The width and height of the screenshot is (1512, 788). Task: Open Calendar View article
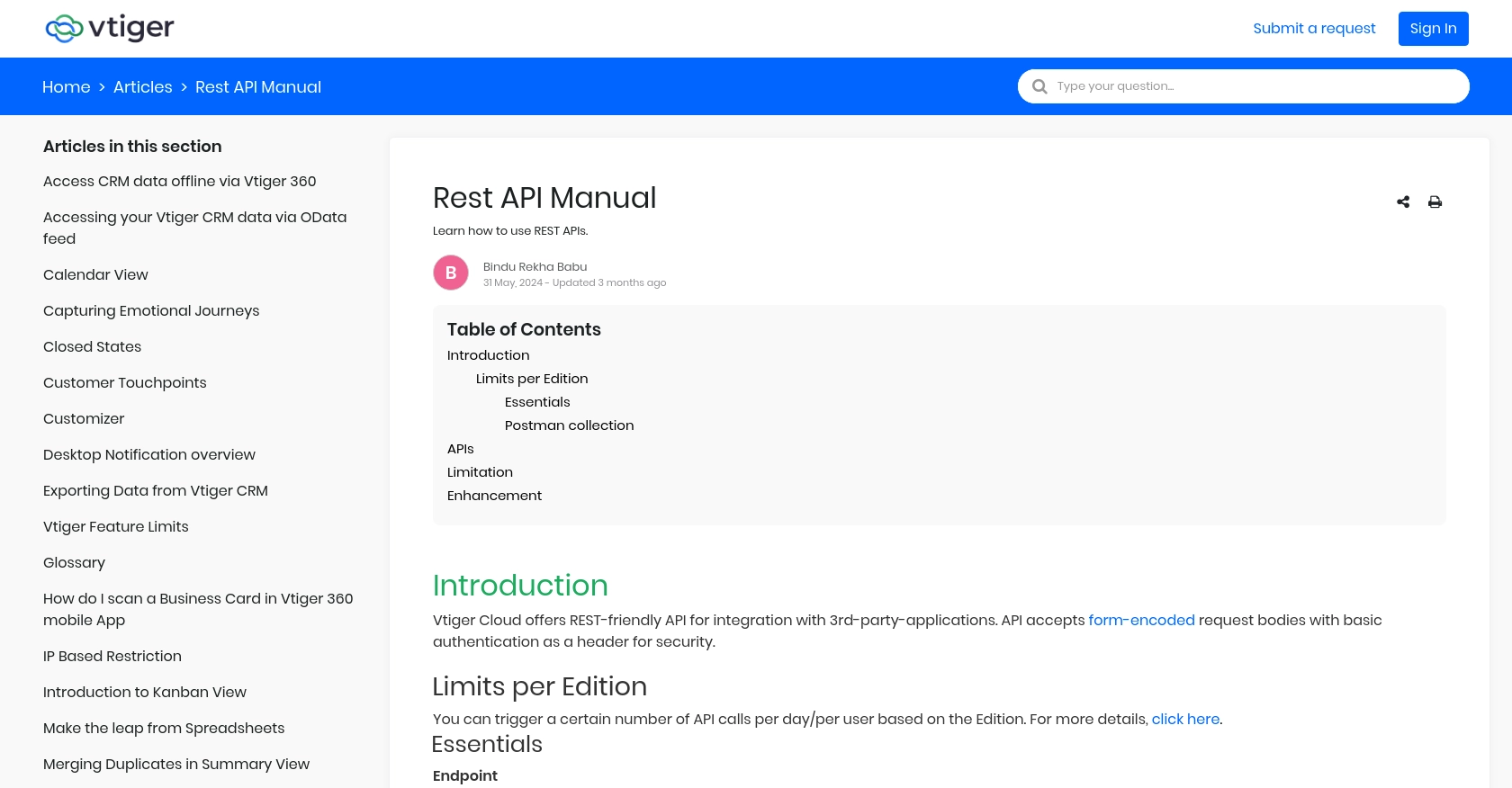pos(95,274)
